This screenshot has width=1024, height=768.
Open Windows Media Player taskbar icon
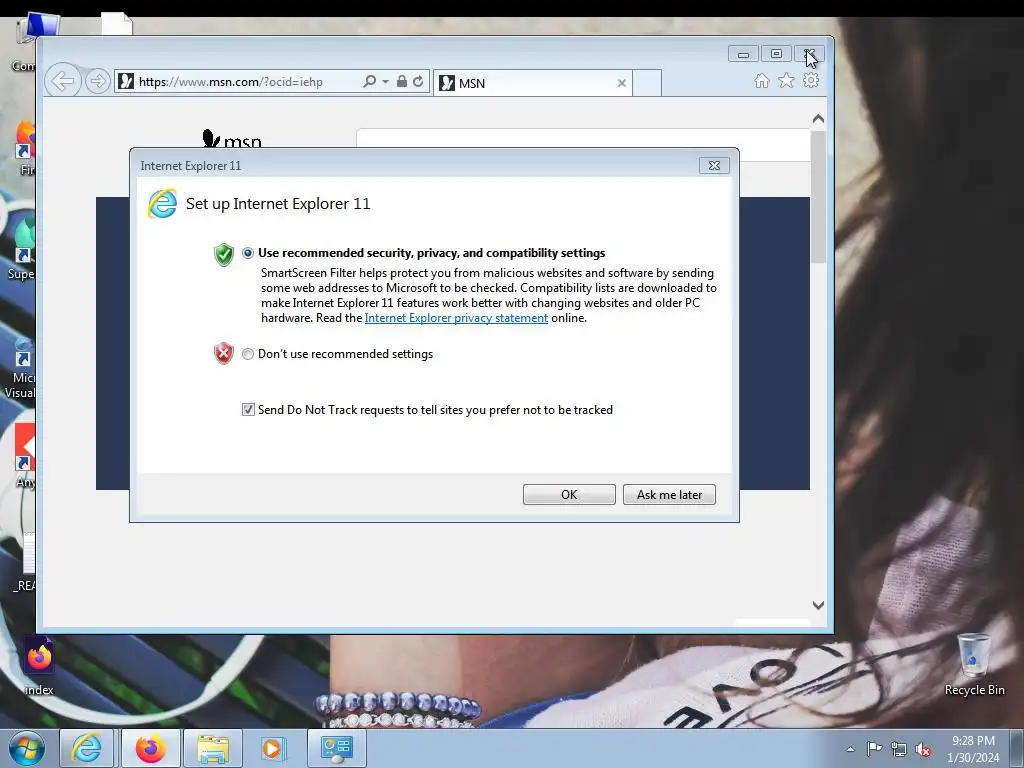(x=272, y=748)
